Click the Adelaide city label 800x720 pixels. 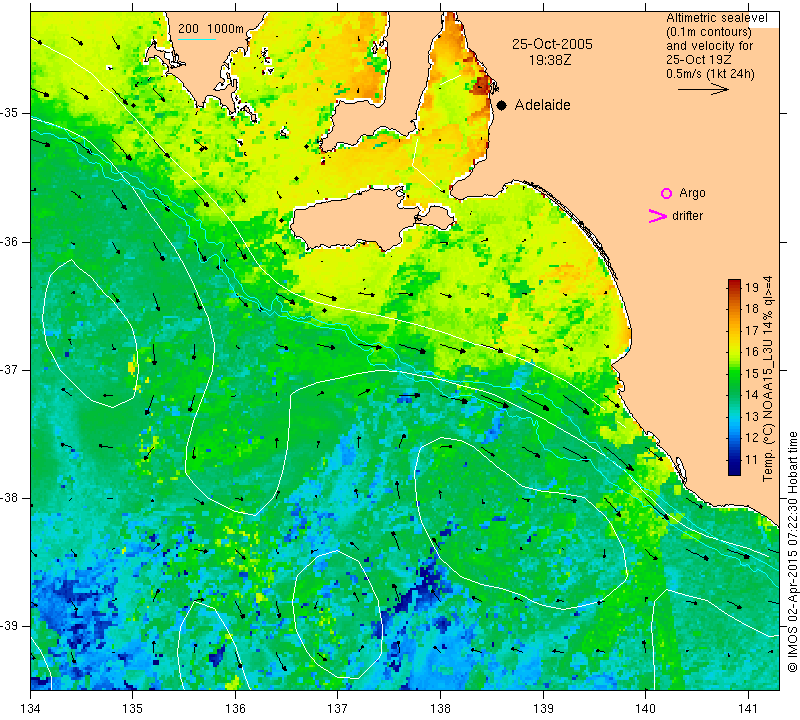[542, 105]
